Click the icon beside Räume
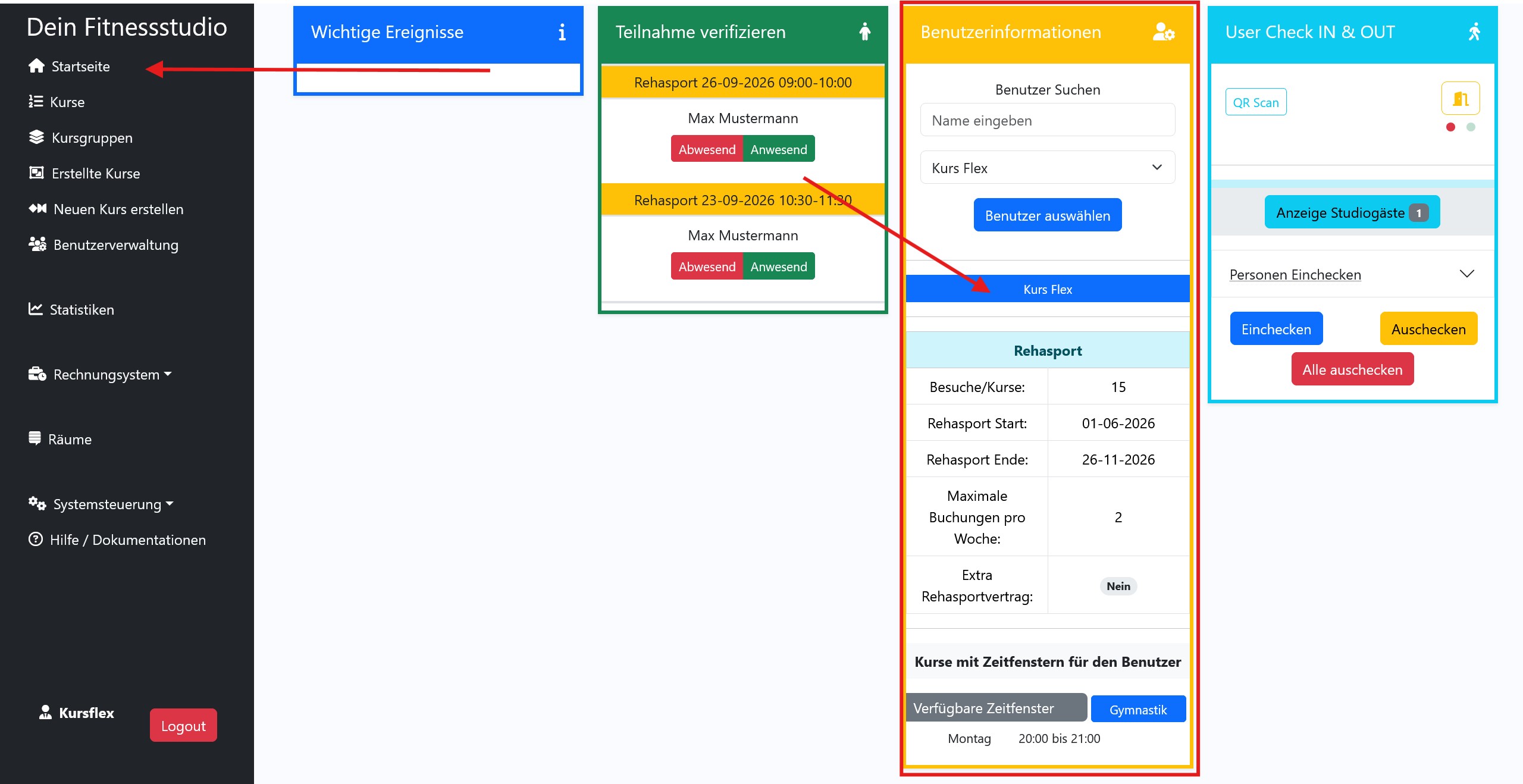 pos(35,439)
